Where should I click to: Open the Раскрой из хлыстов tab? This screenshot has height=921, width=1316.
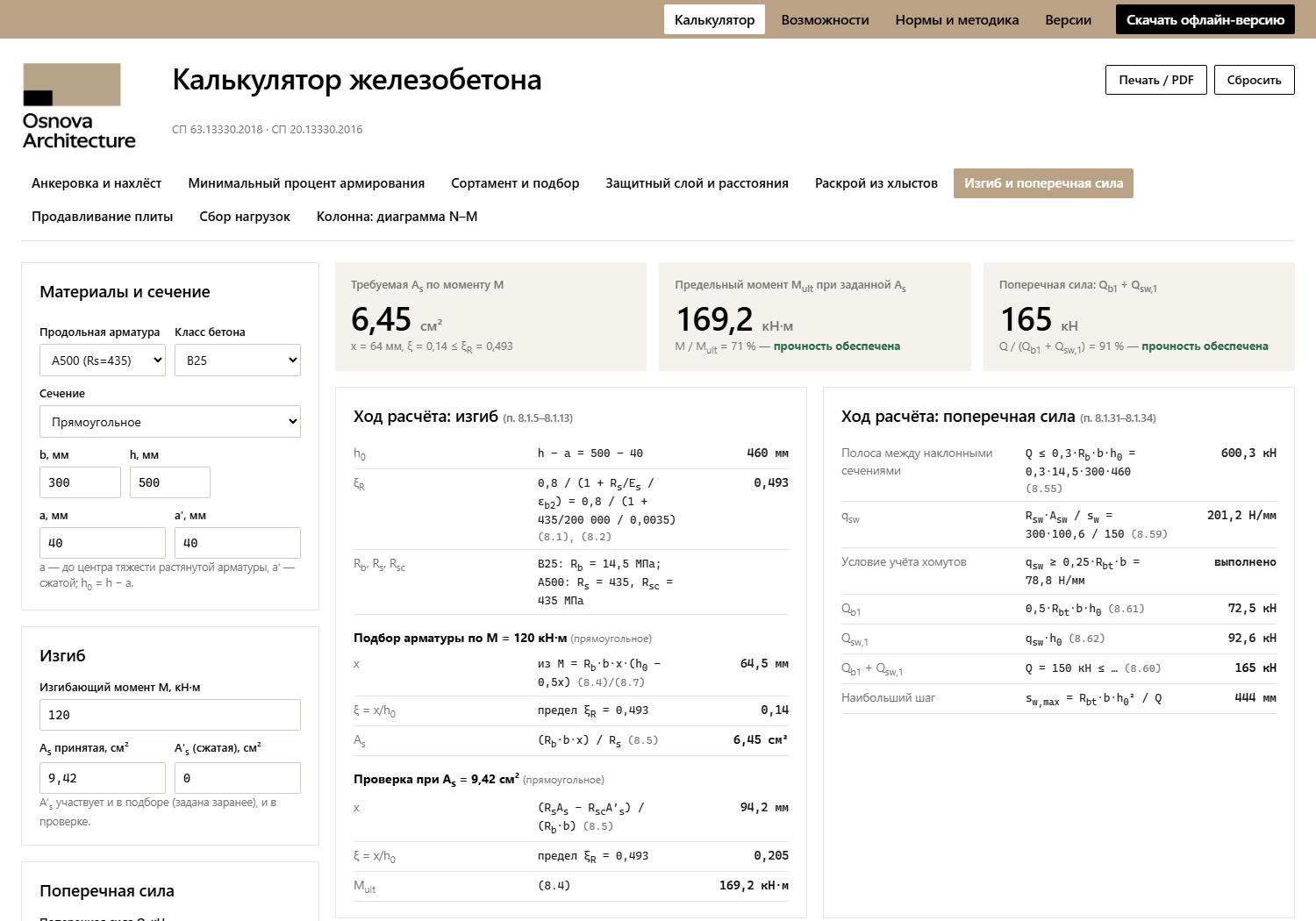(876, 183)
